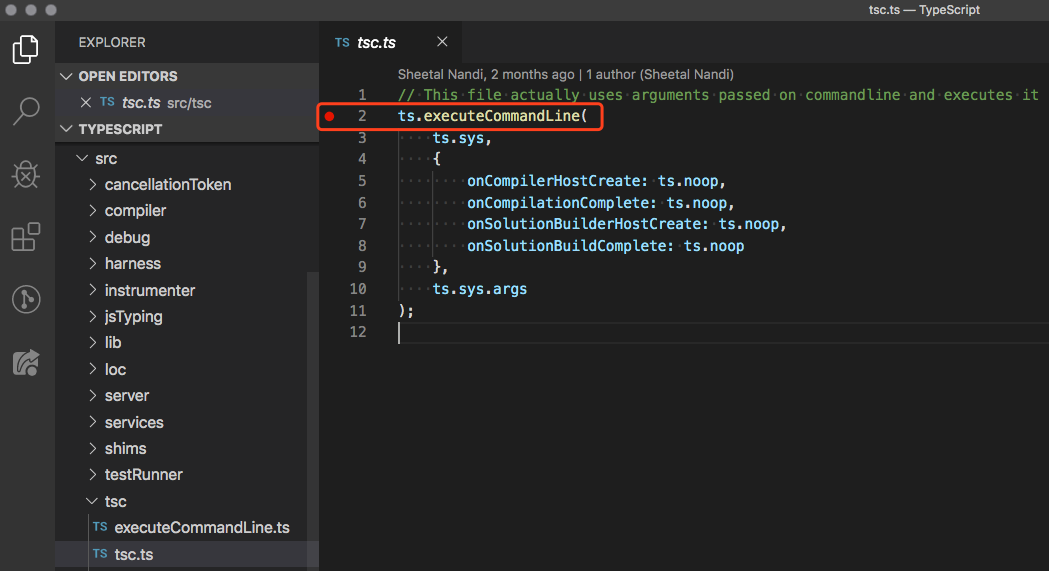Open the Search view
The height and width of the screenshot is (571, 1049).
tap(26, 111)
